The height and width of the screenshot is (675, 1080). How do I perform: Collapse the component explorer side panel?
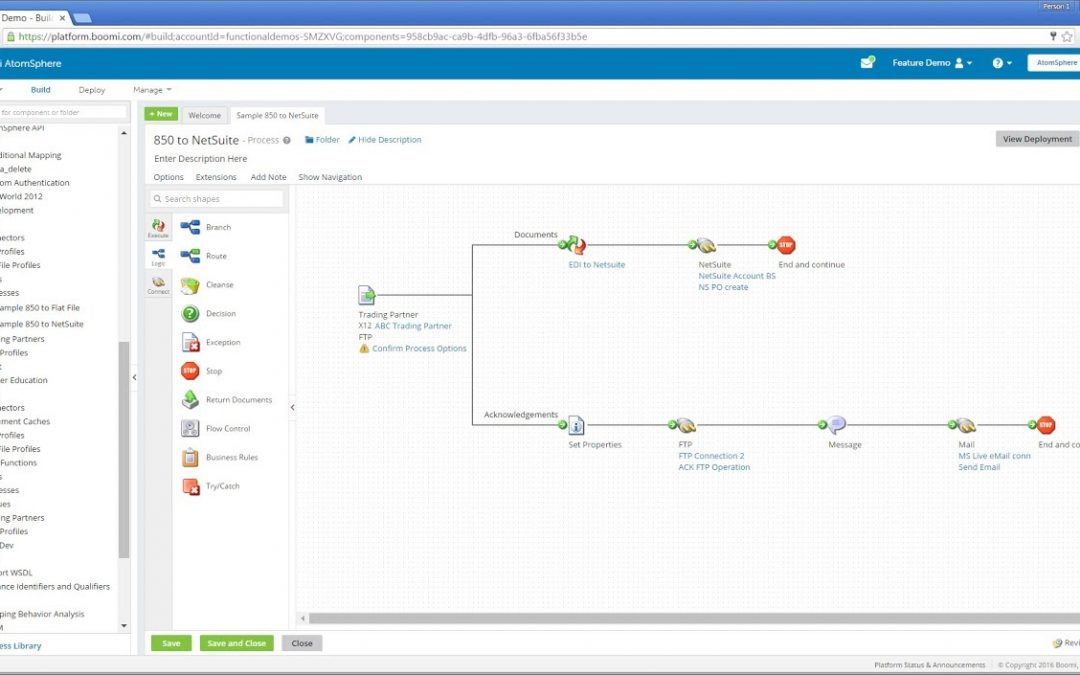[x=134, y=377]
